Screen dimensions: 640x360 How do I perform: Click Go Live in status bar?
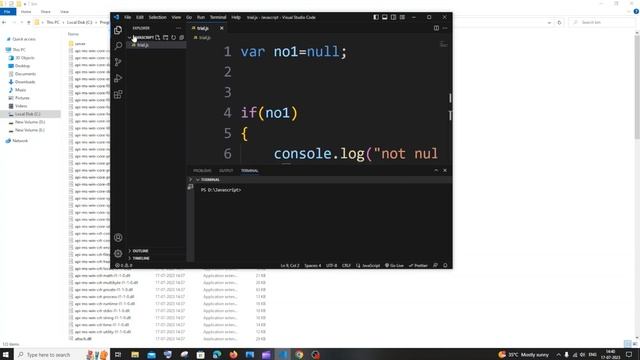394,265
